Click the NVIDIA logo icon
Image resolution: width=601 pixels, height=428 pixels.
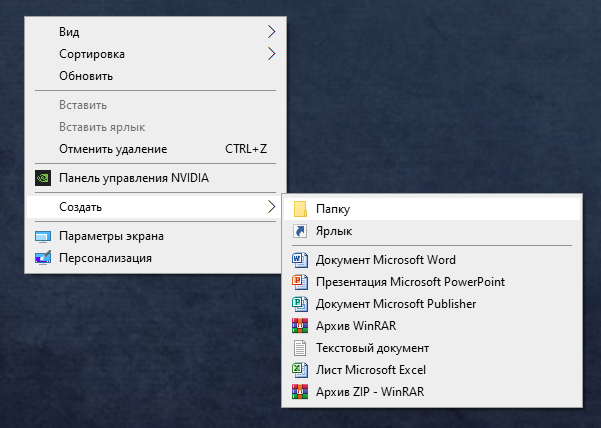[x=43, y=178]
